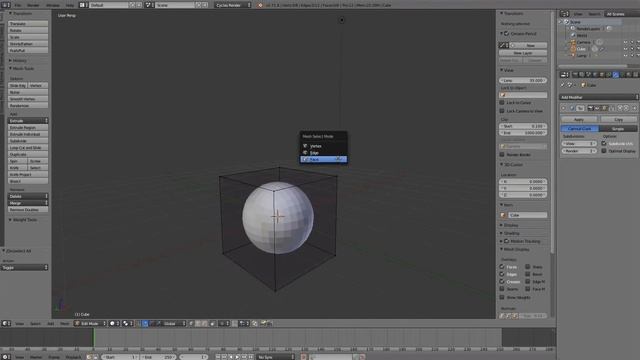
Task: Click the Remove Doubles button
Action: click(x=28, y=209)
